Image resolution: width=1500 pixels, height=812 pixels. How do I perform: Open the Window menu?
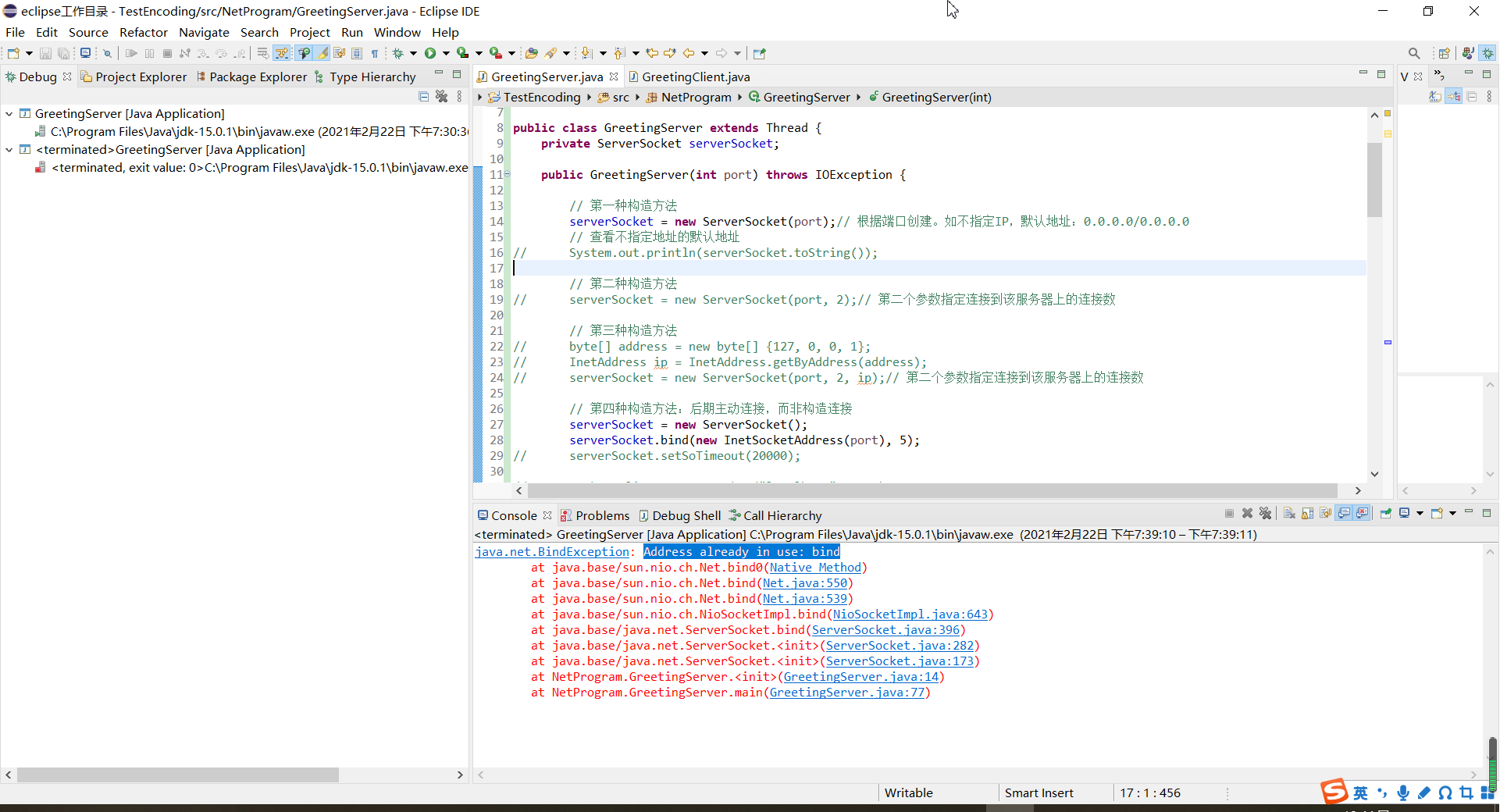coord(397,32)
